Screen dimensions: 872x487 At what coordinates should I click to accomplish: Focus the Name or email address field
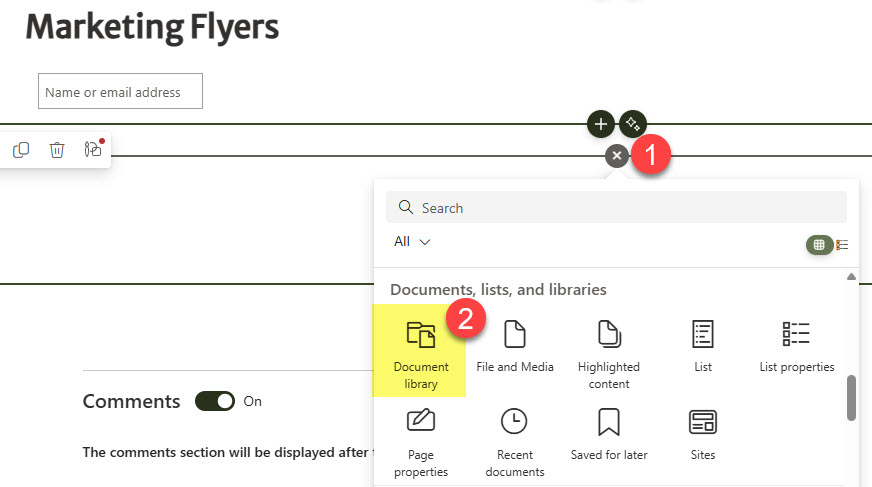point(120,91)
